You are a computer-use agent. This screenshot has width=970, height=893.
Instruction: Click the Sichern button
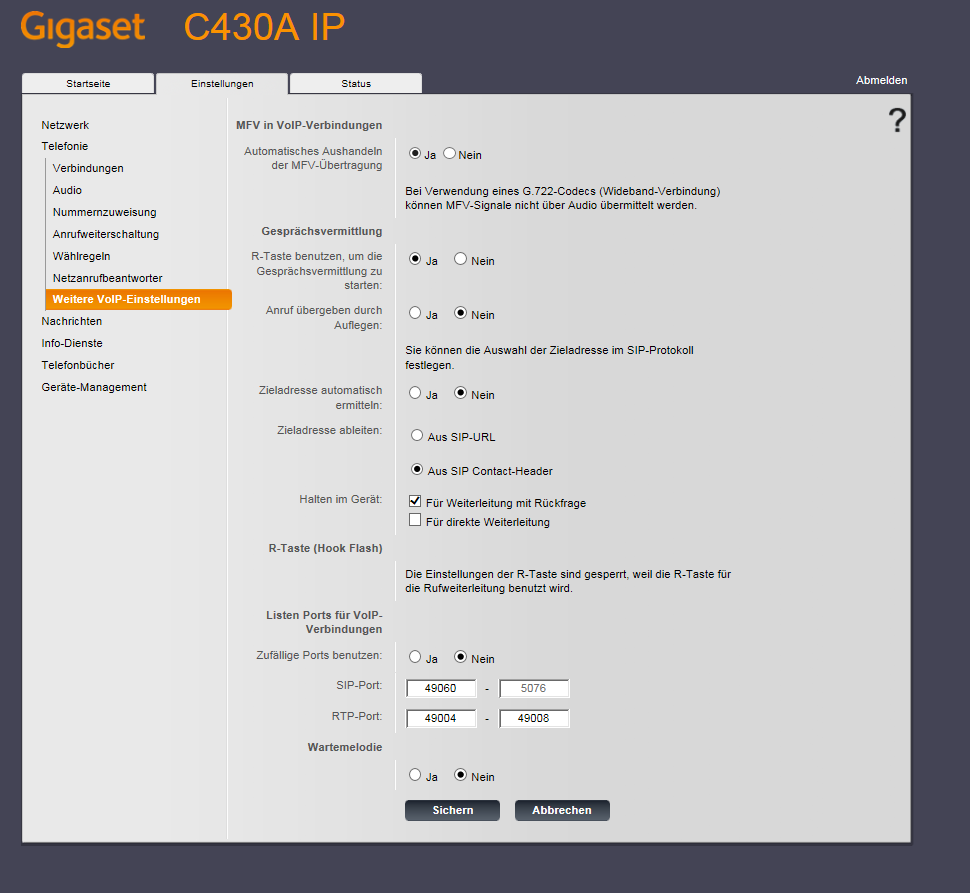(452, 810)
